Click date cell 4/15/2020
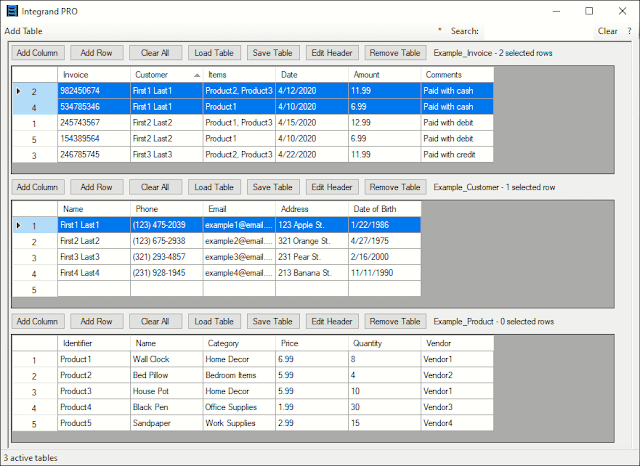Screen dimensions: 640x466 312,122
